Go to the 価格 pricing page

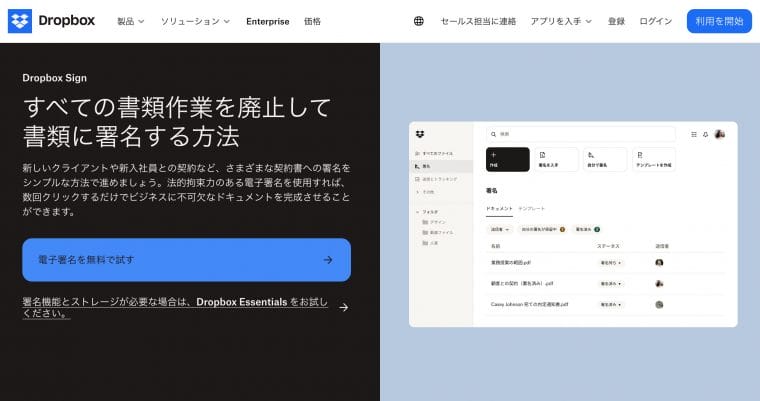point(313,21)
